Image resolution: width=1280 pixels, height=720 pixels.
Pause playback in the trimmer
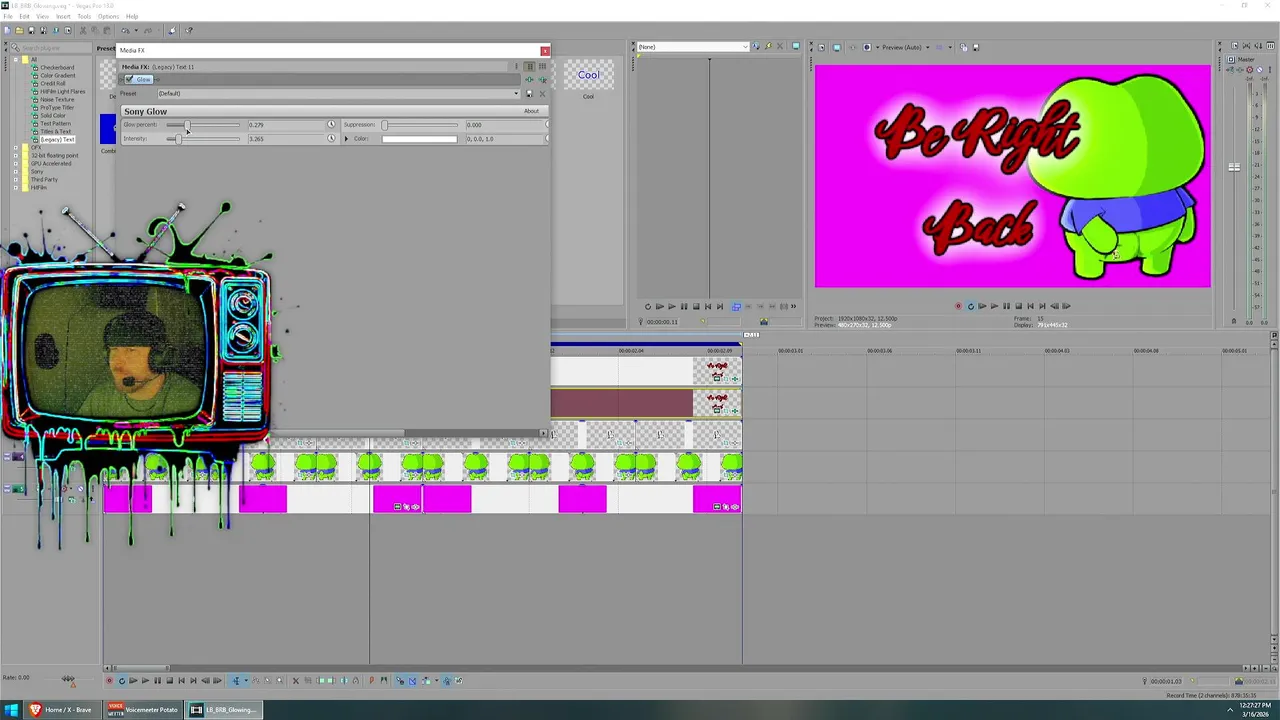pyautogui.click(x=684, y=307)
